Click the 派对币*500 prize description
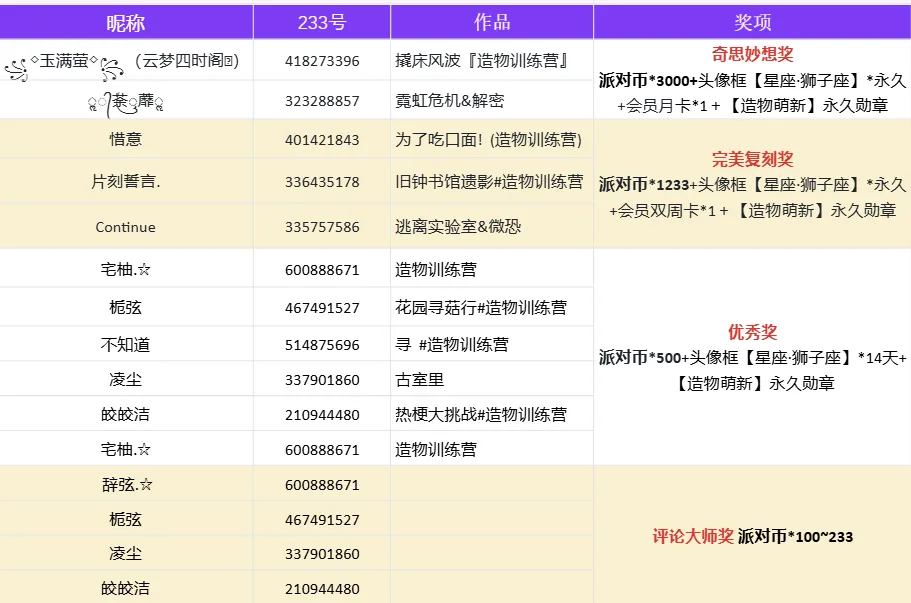911x603 pixels. pos(752,371)
